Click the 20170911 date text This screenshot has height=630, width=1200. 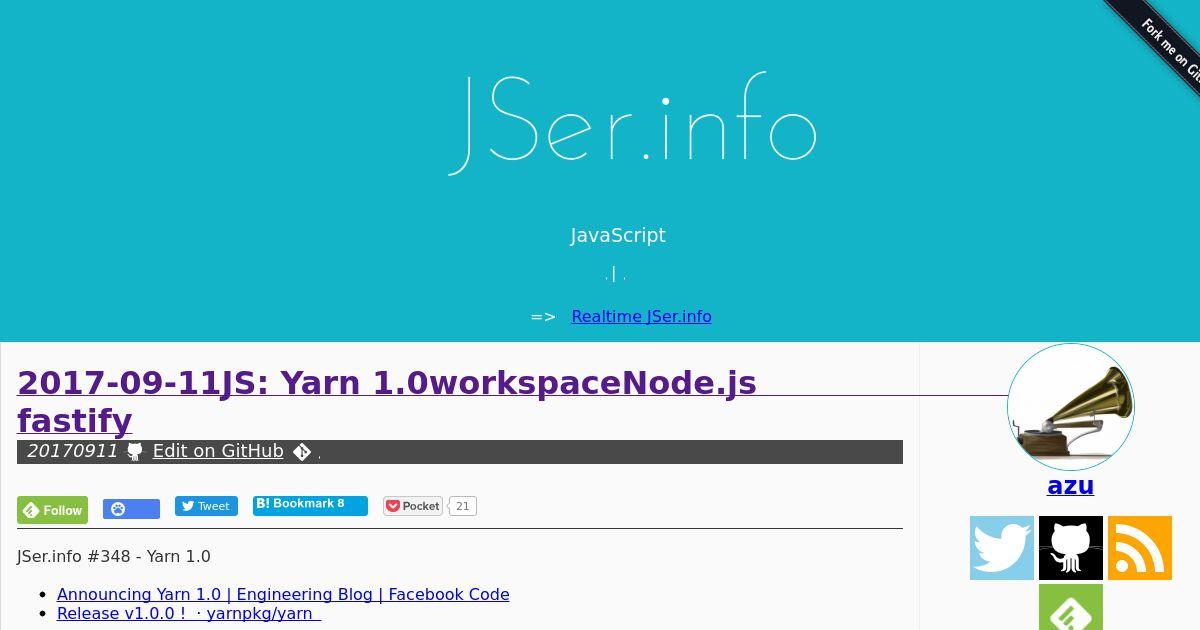click(x=72, y=451)
